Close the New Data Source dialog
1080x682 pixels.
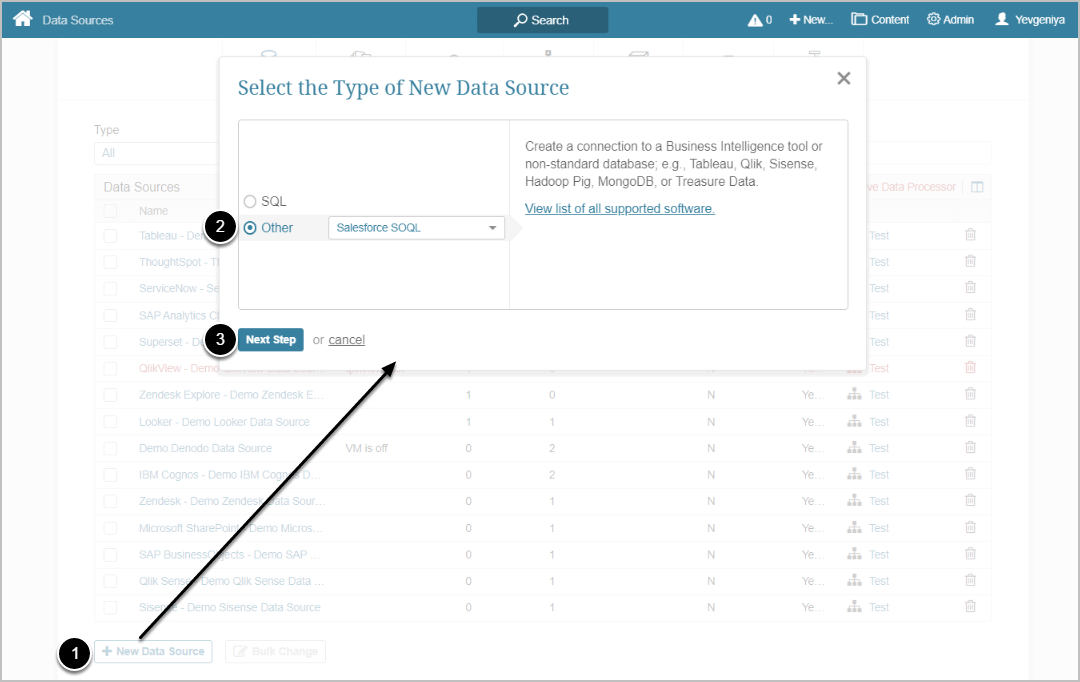pyautogui.click(x=844, y=79)
